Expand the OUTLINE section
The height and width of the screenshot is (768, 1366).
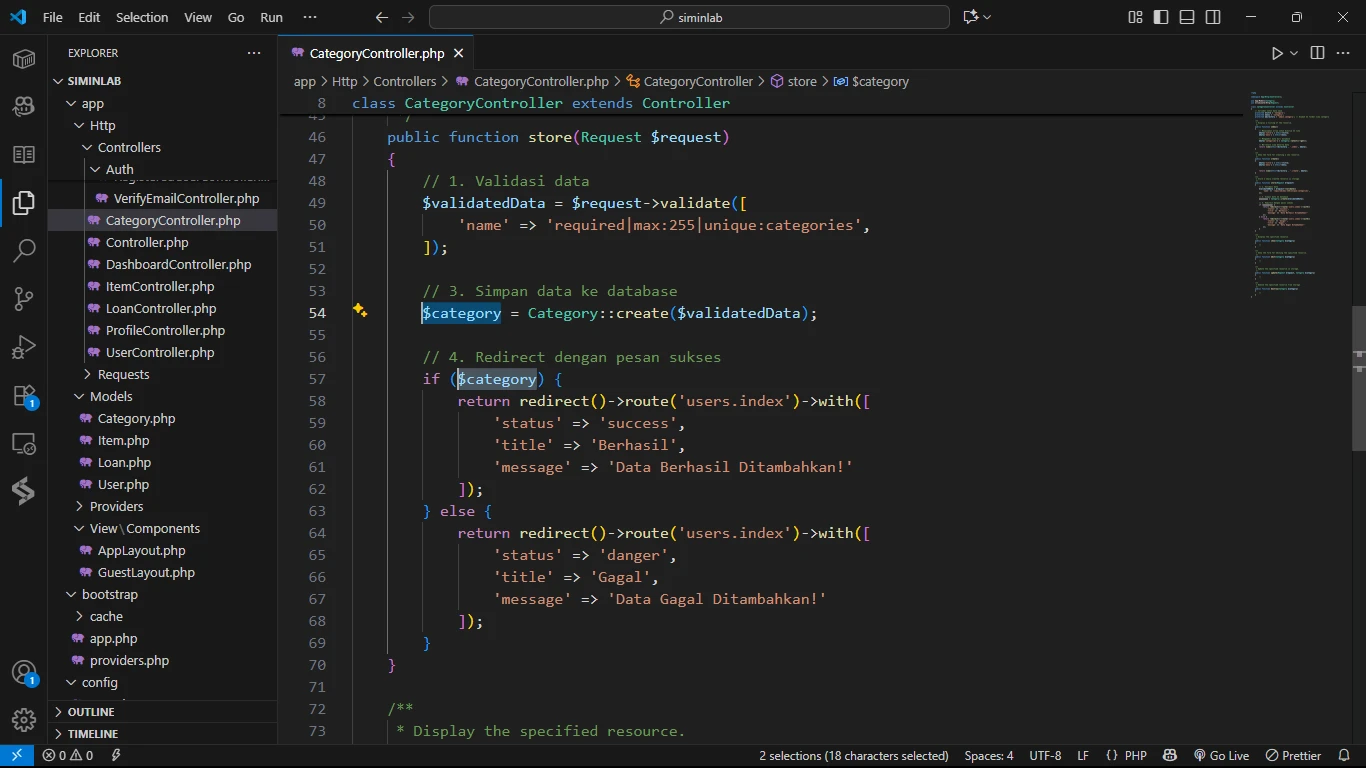pos(91,712)
